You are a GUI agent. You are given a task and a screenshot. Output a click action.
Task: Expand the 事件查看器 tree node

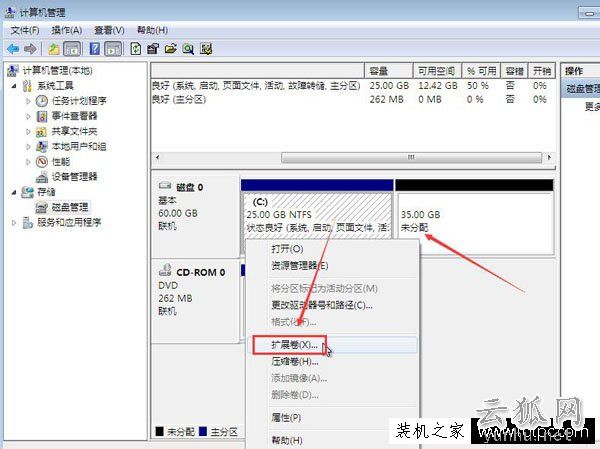pyautogui.click(x=28, y=116)
